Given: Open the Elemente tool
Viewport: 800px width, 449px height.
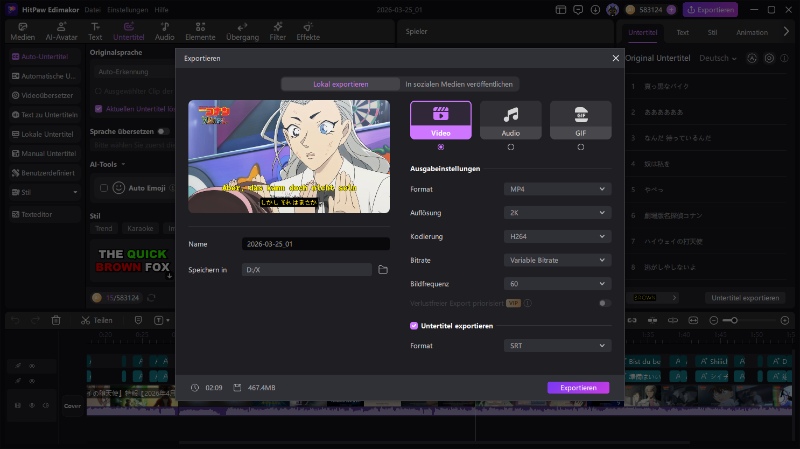Looking at the screenshot, I should (200, 32).
